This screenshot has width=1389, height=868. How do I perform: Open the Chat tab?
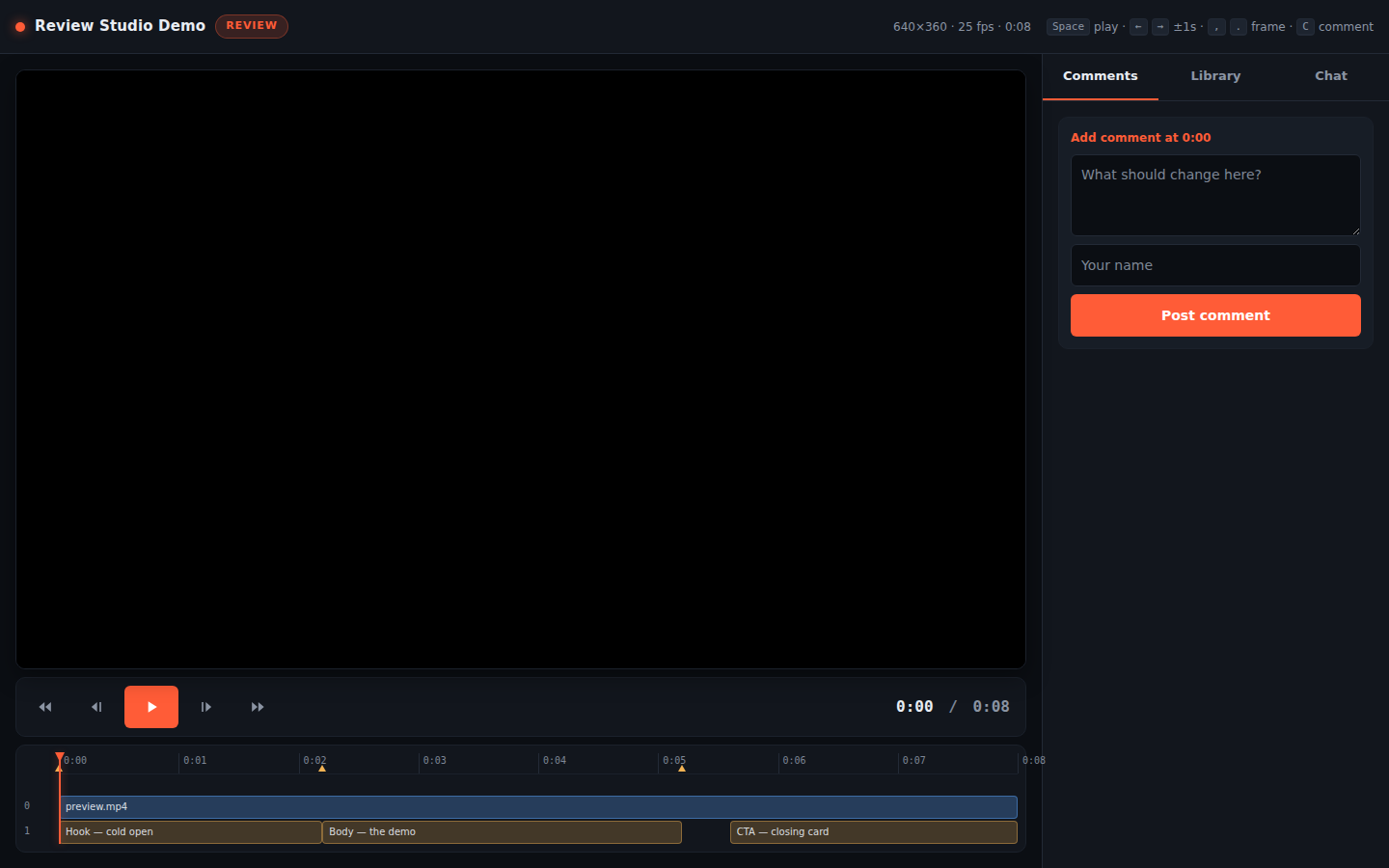pos(1331,76)
